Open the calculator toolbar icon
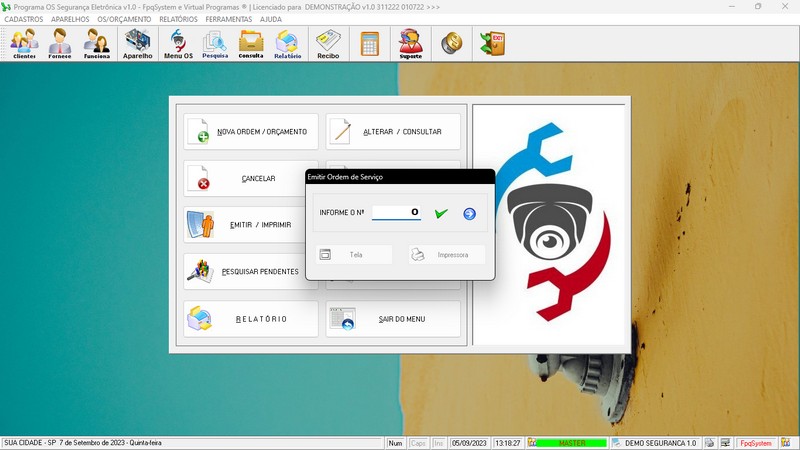 370,44
